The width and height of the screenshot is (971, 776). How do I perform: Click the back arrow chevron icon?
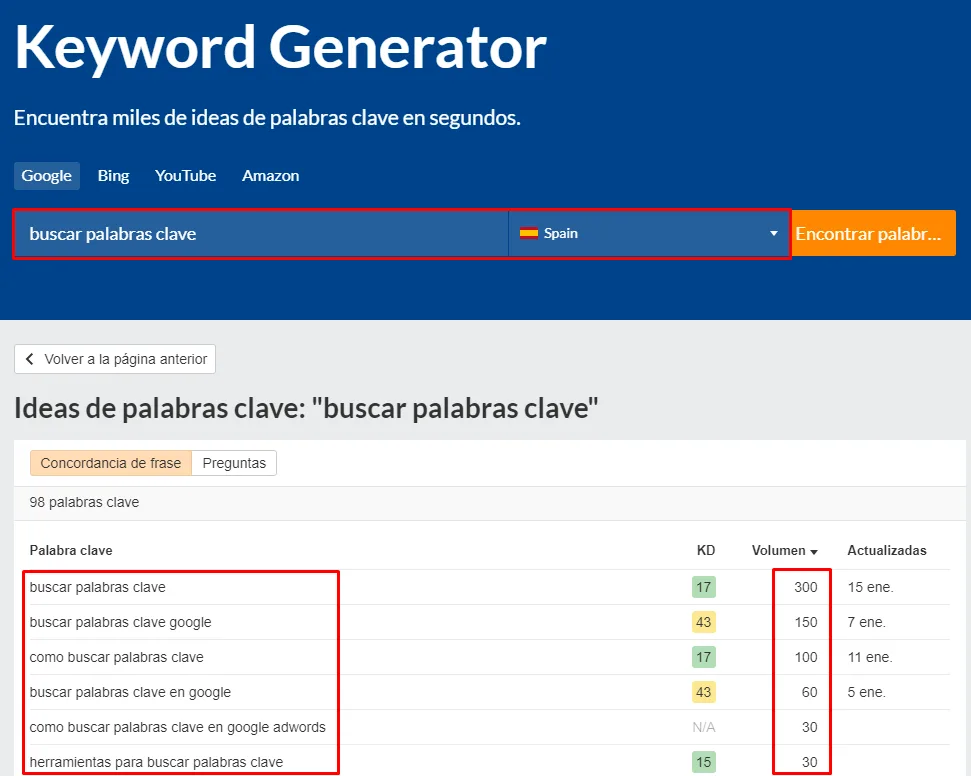(30, 359)
